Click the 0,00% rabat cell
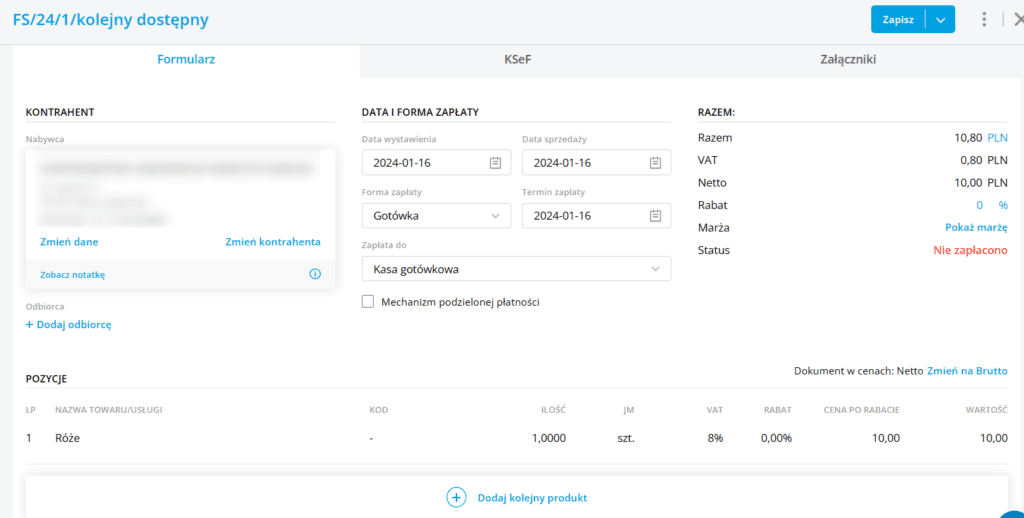The height and width of the screenshot is (518, 1024). click(776, 438)
